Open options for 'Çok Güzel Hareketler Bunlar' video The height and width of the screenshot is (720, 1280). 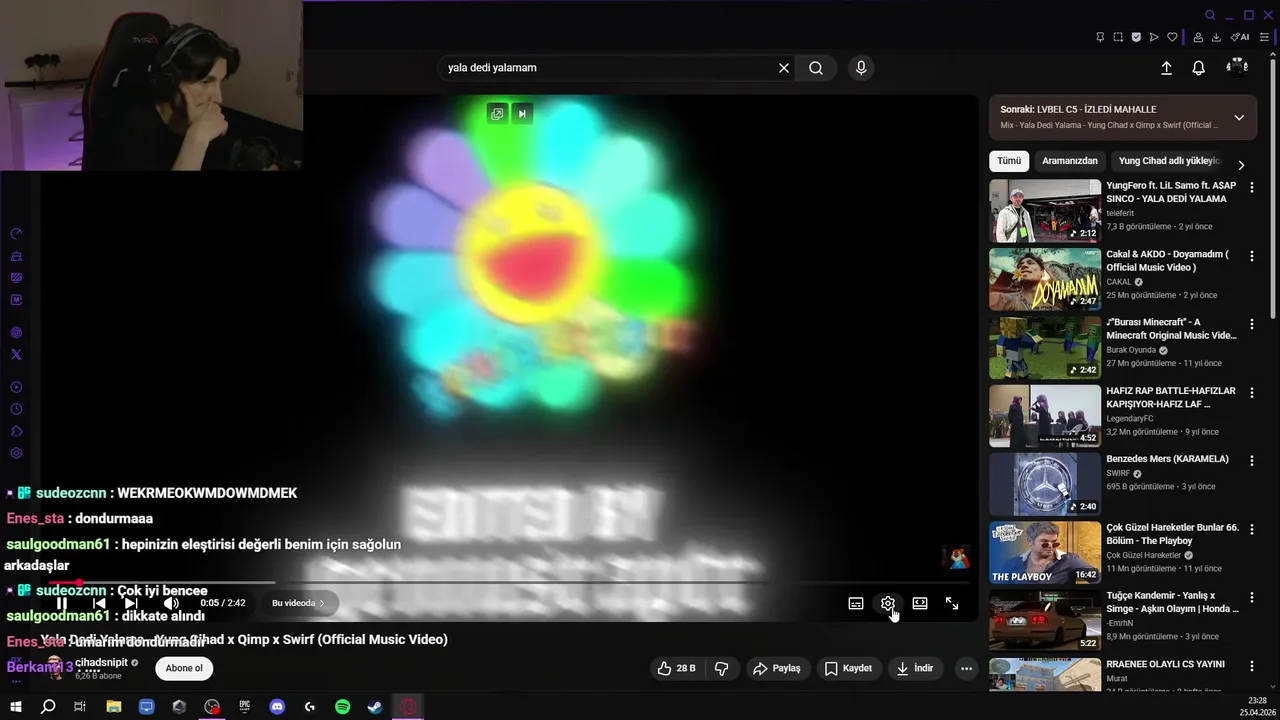(1251, 529)
